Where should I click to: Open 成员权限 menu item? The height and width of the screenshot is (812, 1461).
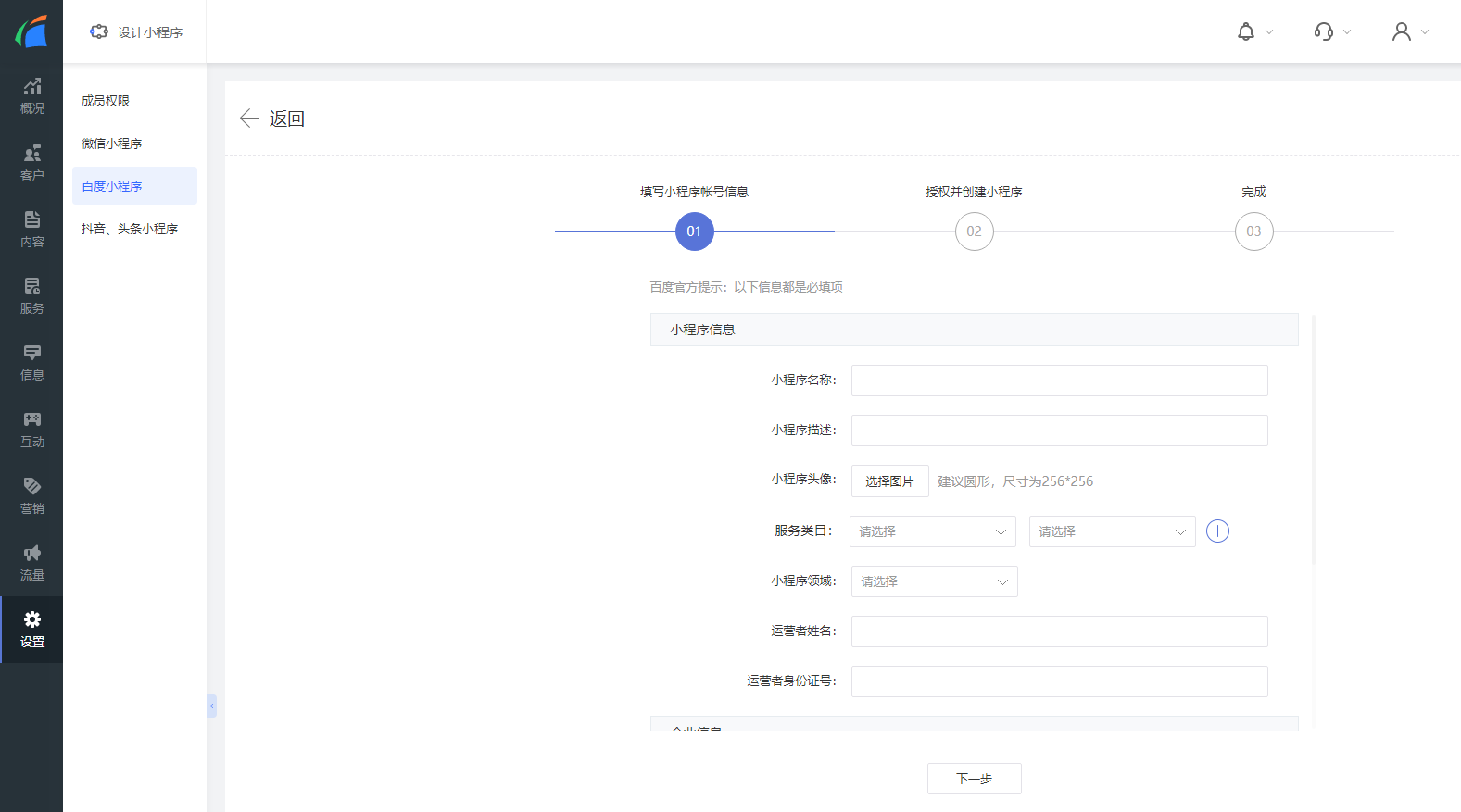tap(106, 101)
